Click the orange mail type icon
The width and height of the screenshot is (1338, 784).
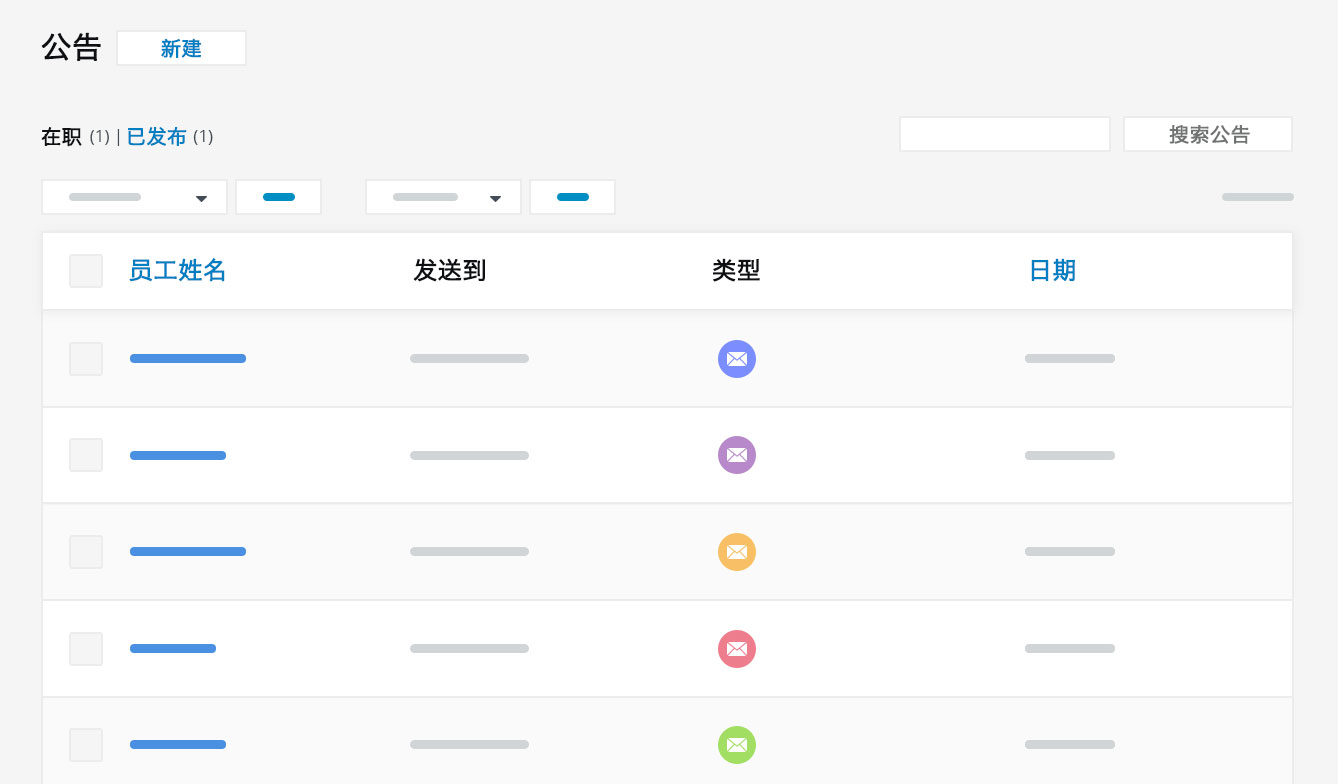737,552
